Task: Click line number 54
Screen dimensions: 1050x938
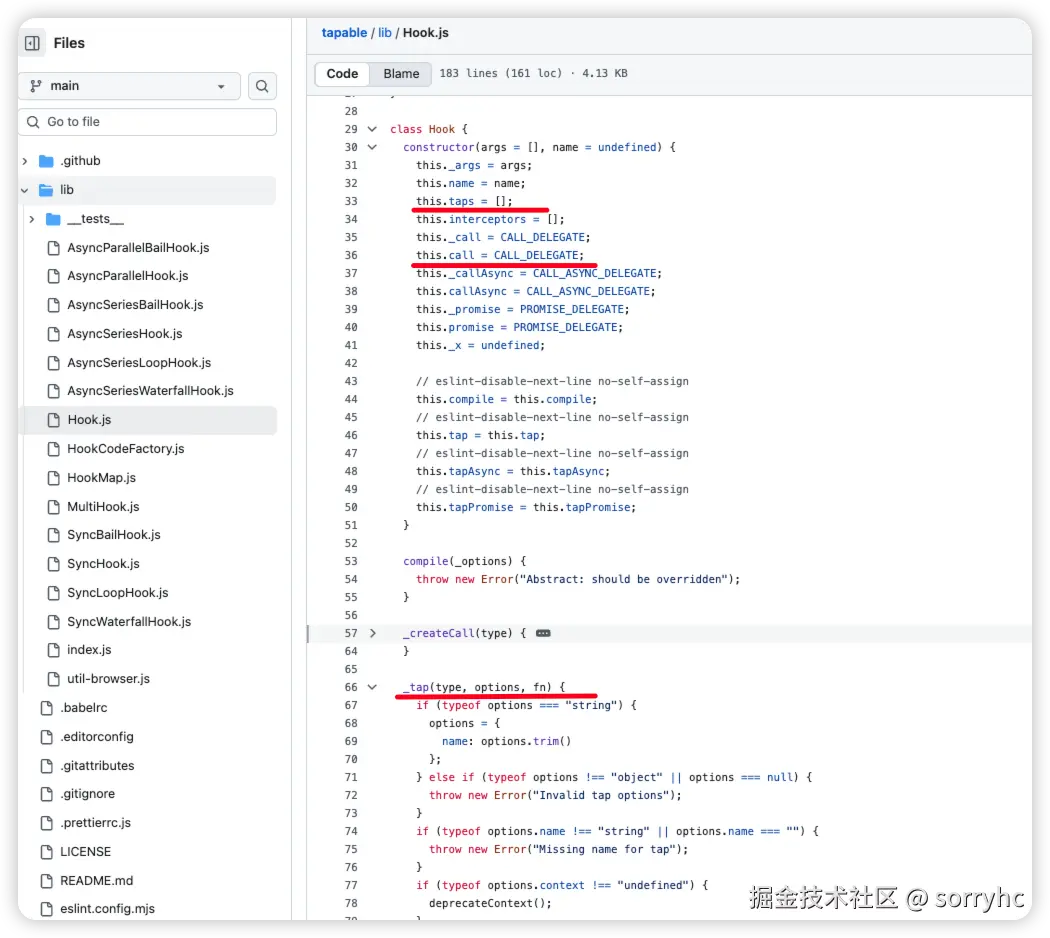Action: (351, 580)
